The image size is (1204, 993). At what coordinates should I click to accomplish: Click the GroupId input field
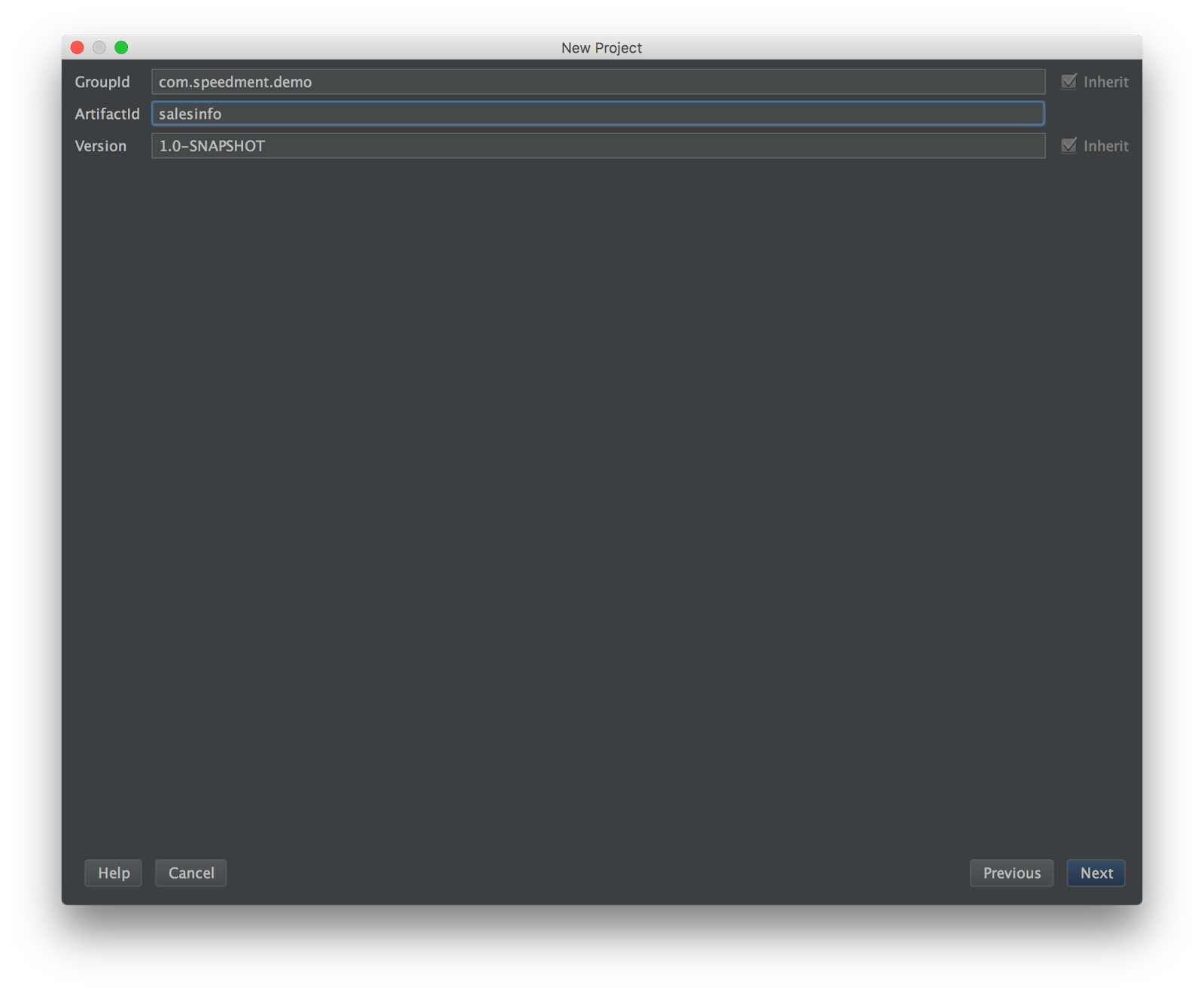598,82
